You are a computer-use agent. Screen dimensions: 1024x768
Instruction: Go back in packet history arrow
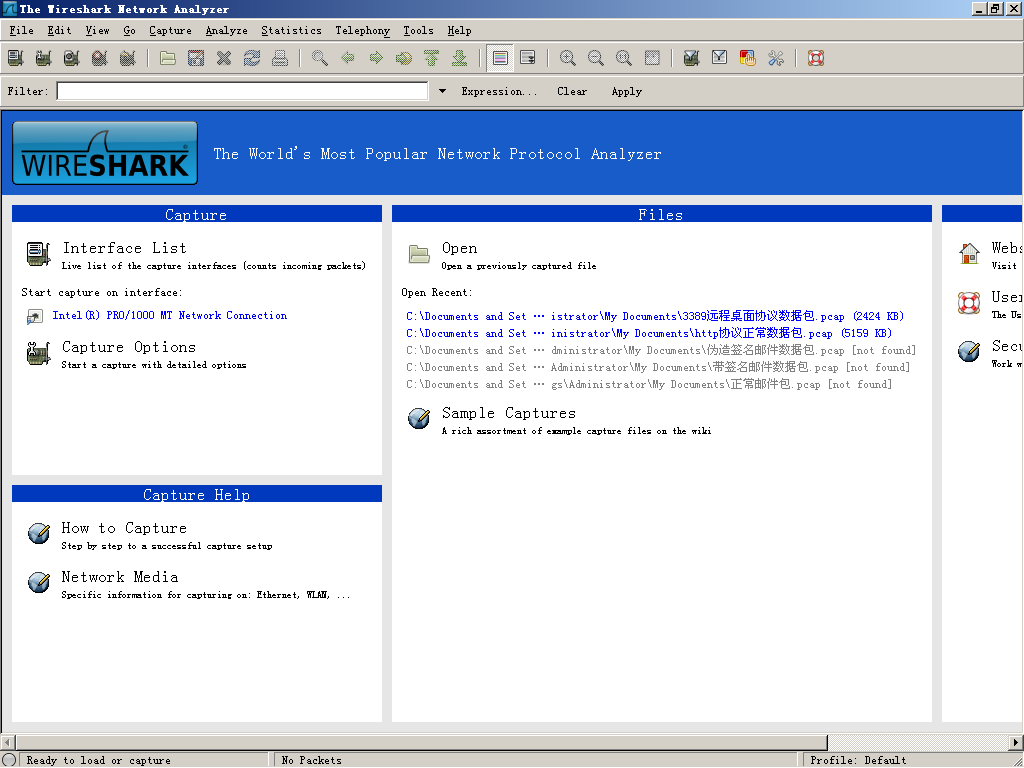click(x=348, y=58)
